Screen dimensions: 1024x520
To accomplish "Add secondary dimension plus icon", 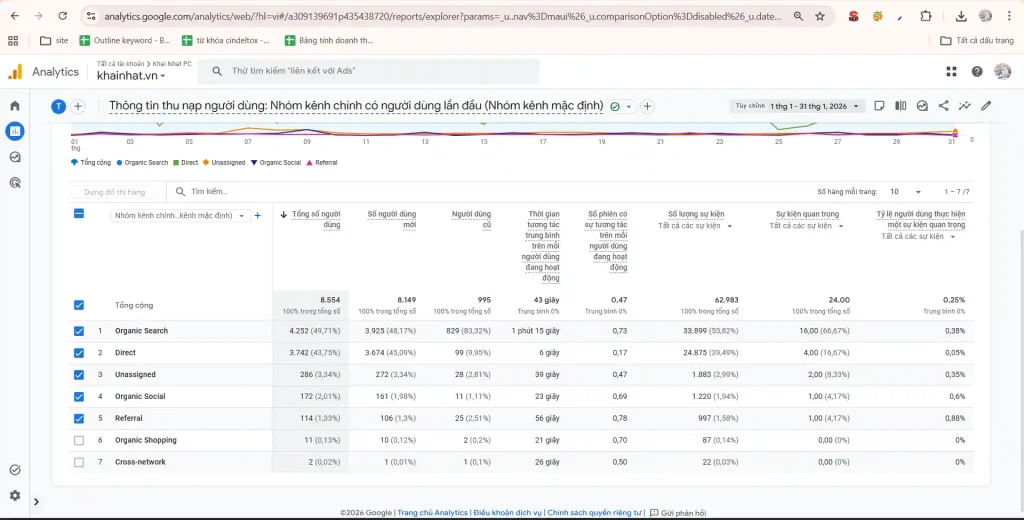I will click(x=257, y=215).
